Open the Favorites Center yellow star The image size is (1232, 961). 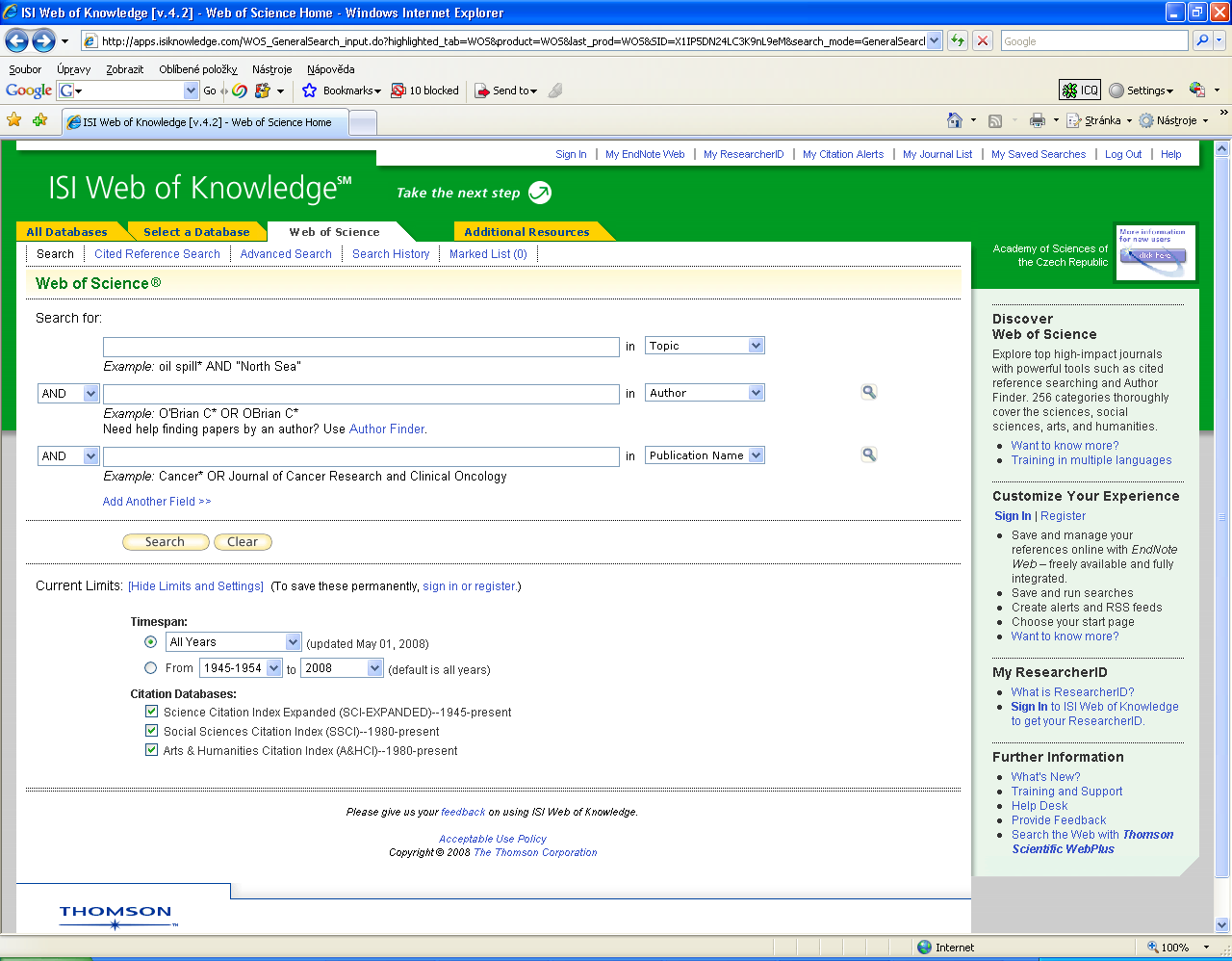click(x=14, y=120)
